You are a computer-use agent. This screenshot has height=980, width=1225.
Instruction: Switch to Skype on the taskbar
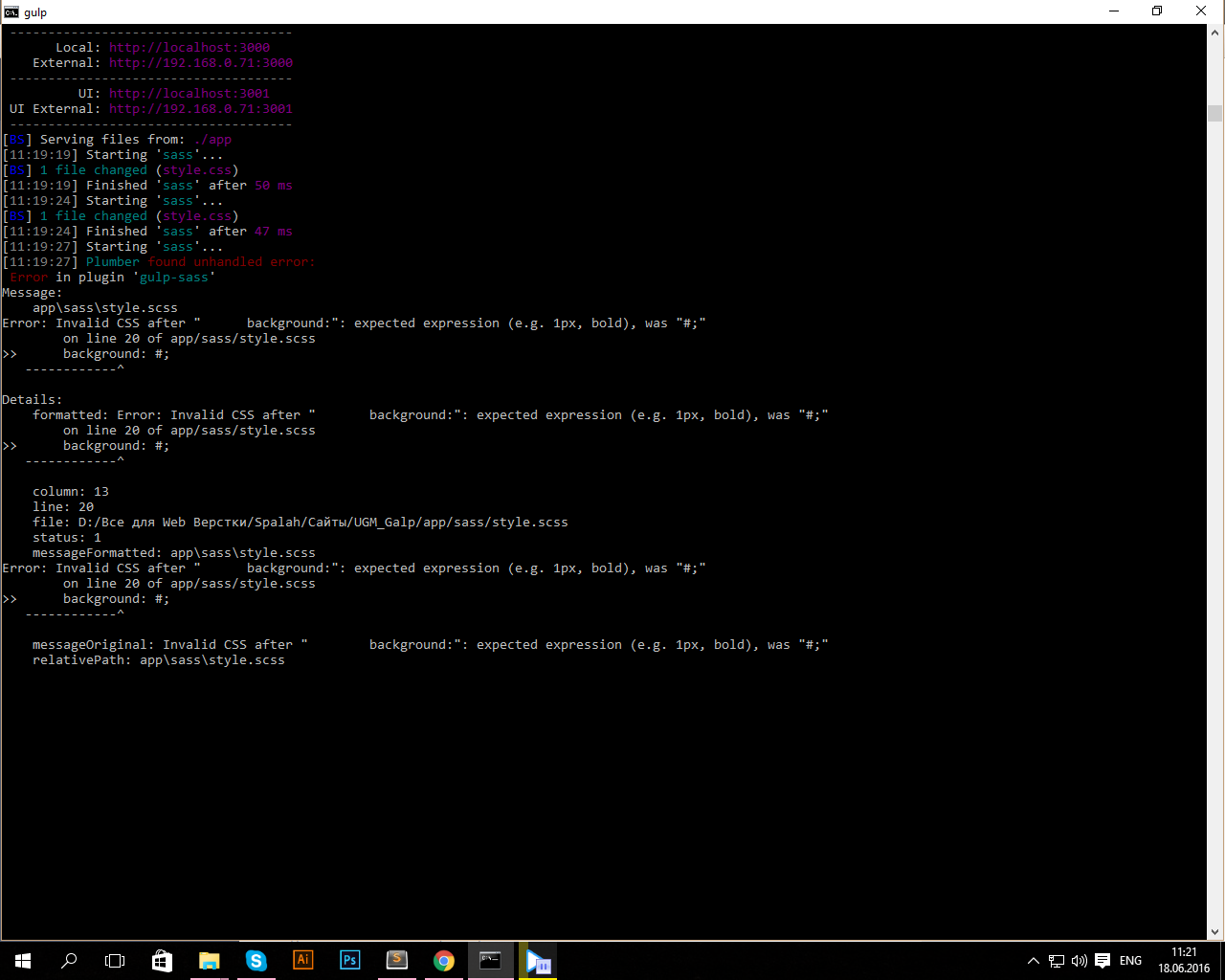pos(256,961)
